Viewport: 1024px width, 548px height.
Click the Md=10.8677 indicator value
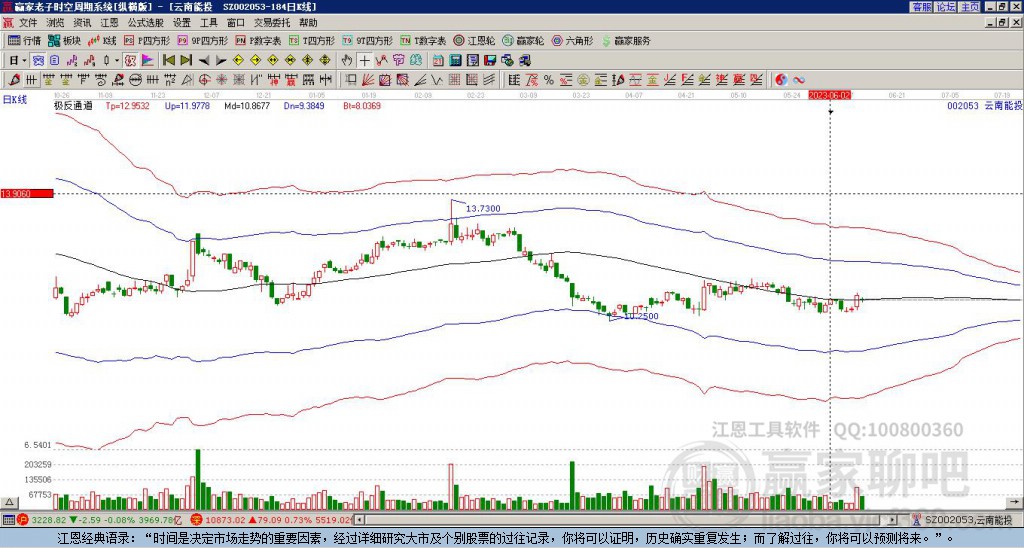(x=247, y=105)
